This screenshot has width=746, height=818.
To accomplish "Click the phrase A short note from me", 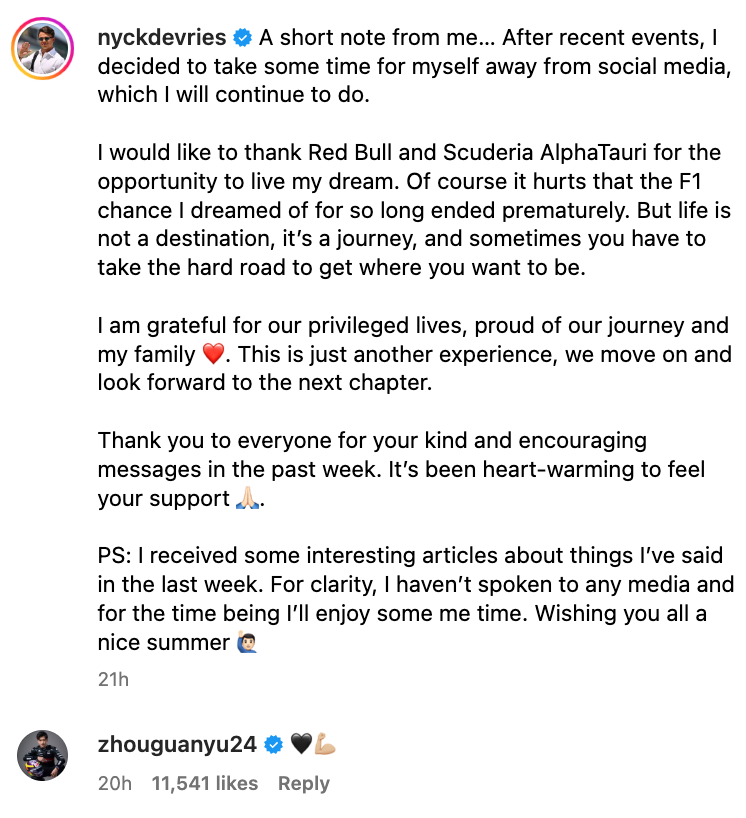I will pyautogui.click(x=369, y=38).
